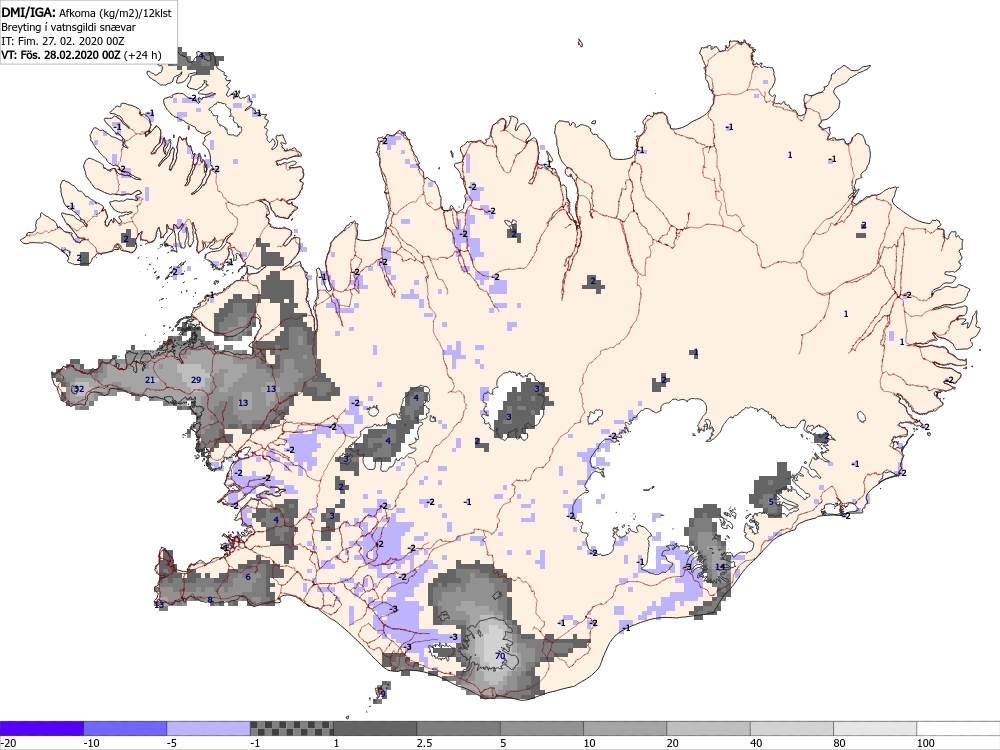Click the near-white 80 to 100 legend swatch

875,728
